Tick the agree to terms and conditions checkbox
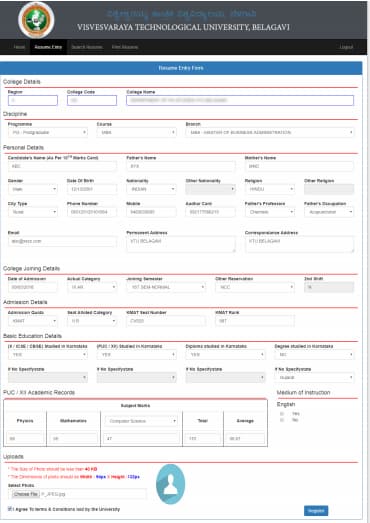 (10, 509)
